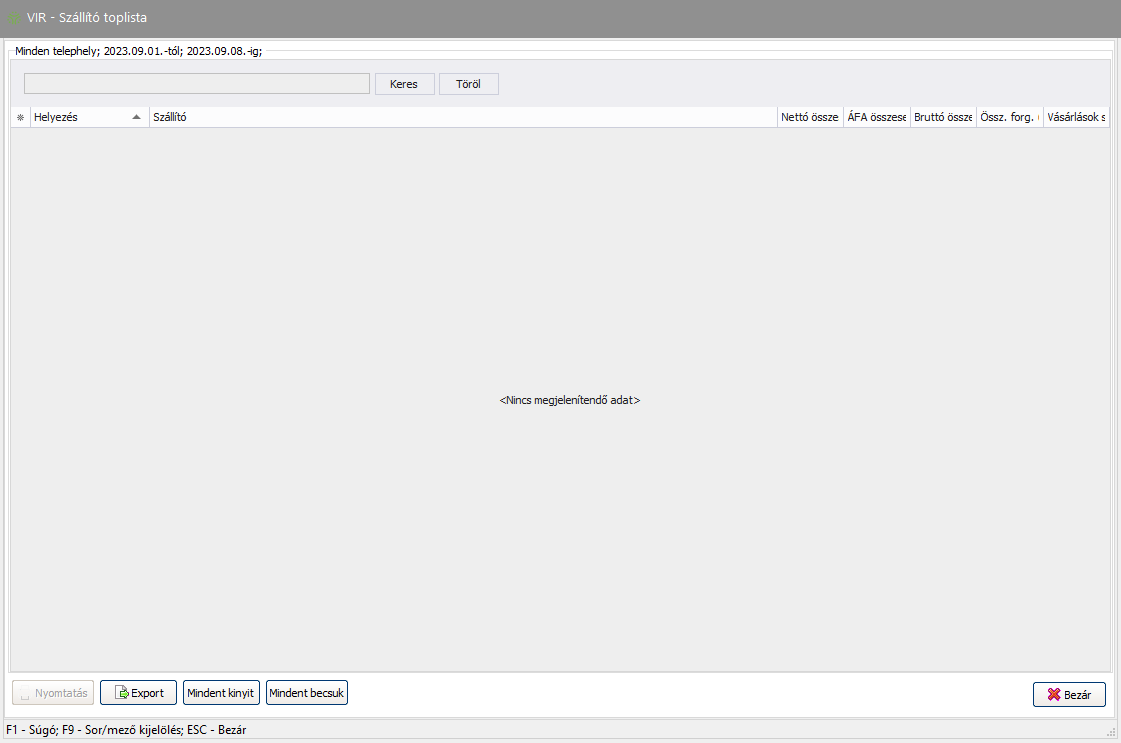Click into the search text field
The image size is (1121, 743).
(x=197, y=84)
